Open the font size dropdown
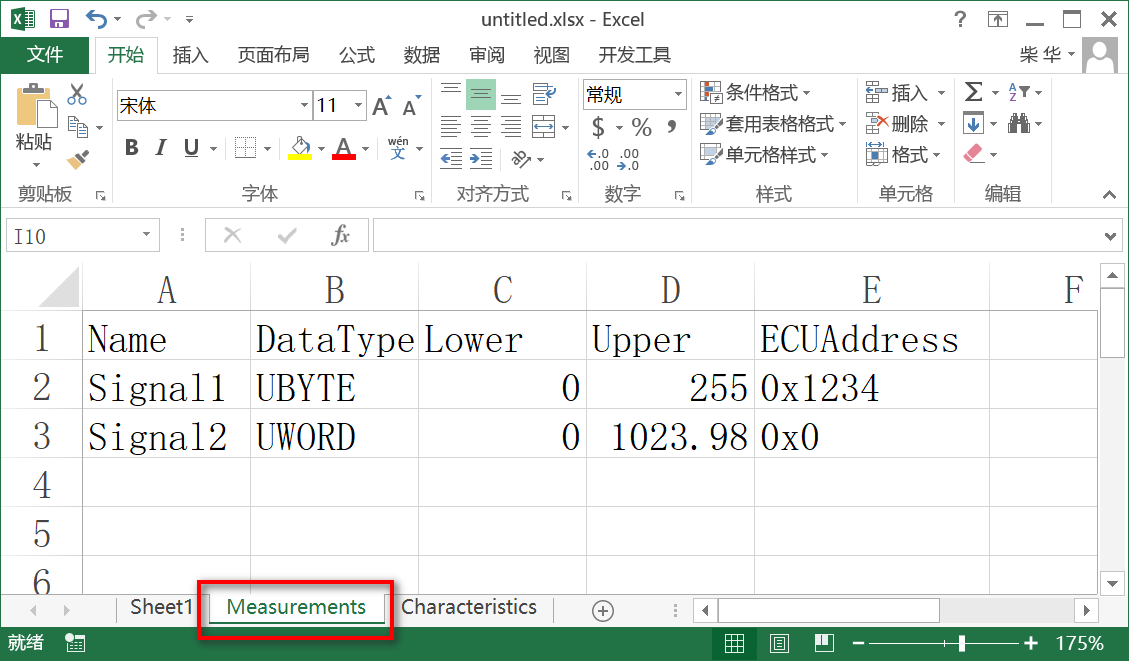The height and width of the screenshot is (661, 1129). click(358, 105)
